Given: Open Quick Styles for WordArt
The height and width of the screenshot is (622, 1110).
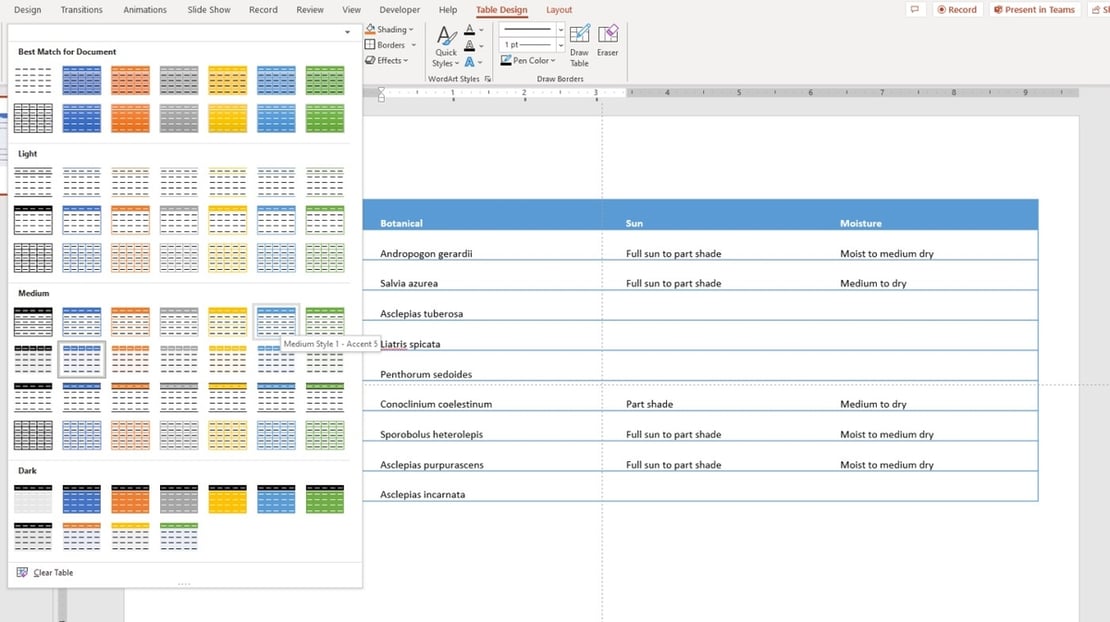Looking at the screenshot, I should (445, 46).
